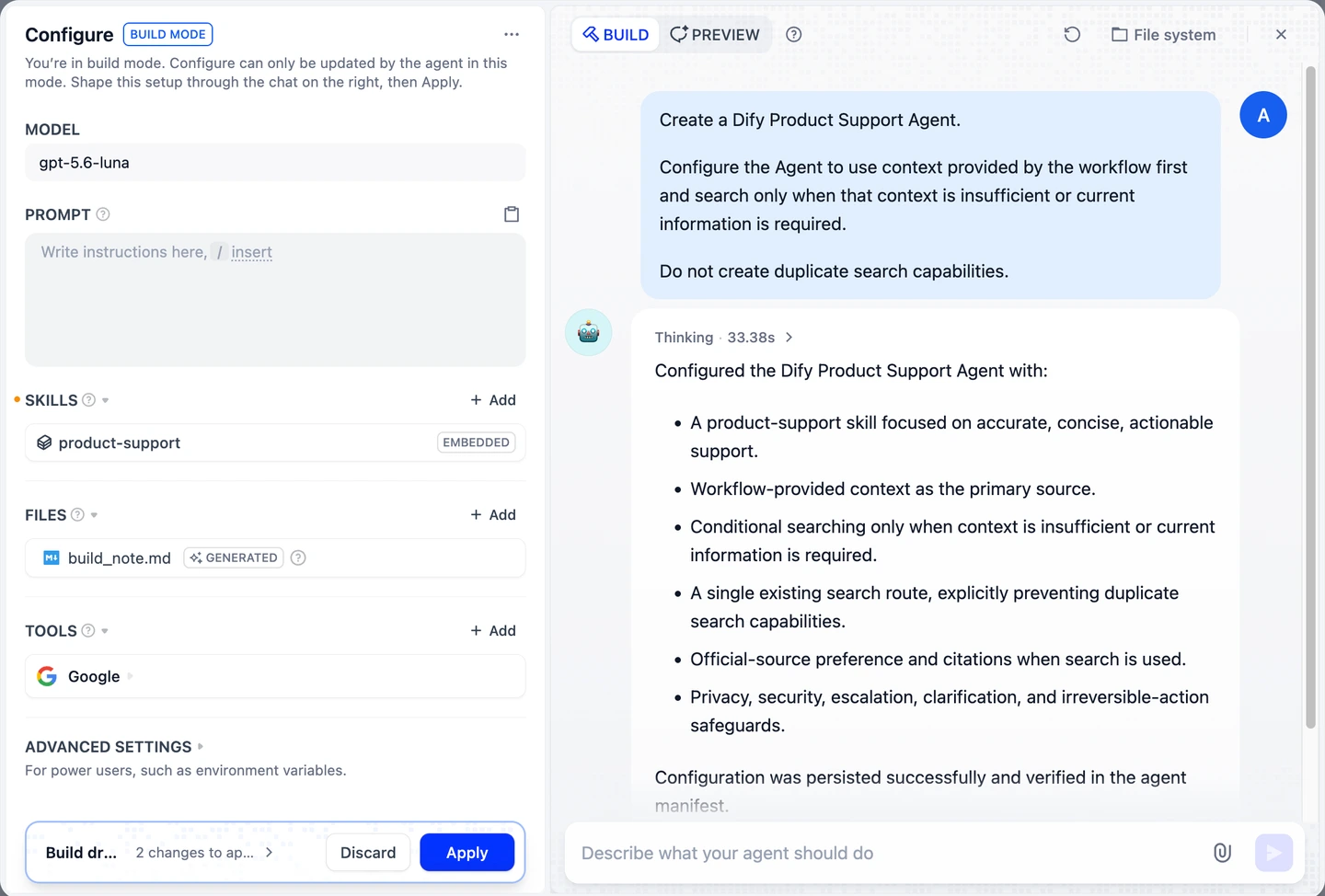Expand ADVANCED SETTINGS section
Viewport: 1325px width, 896px height.
pos(201,746)
